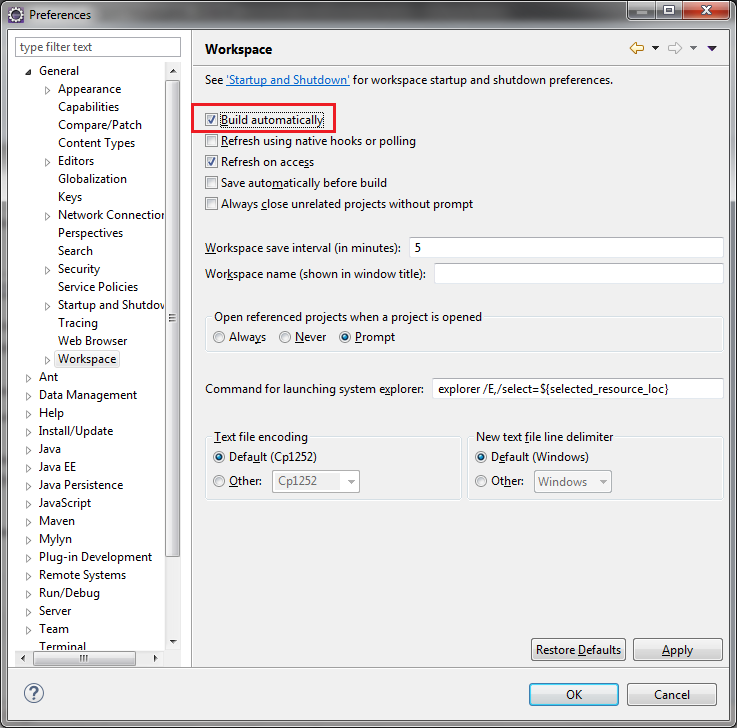Open the forward history dropdown arrow

click(693, 48)
